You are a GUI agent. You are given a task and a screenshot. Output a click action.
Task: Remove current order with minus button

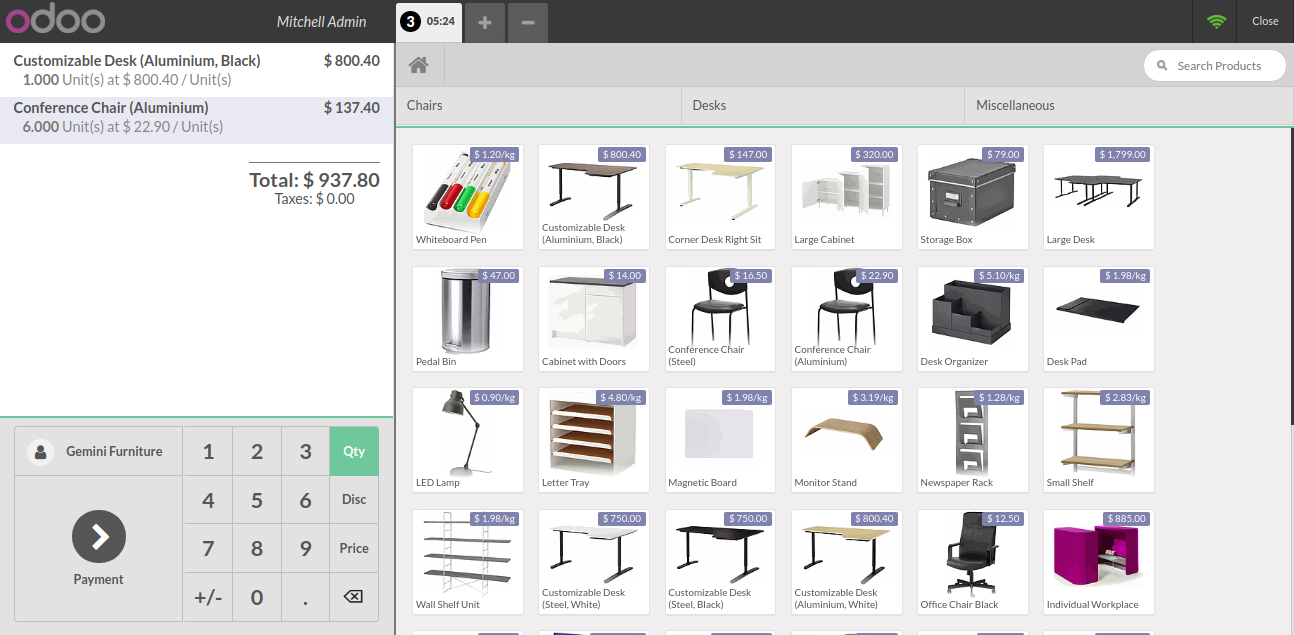[528, 22]
